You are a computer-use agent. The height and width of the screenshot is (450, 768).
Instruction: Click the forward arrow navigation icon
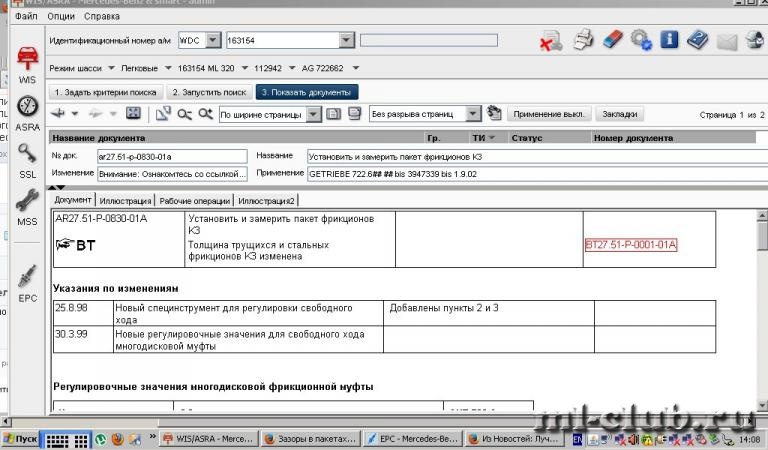[x=96, y=114]
